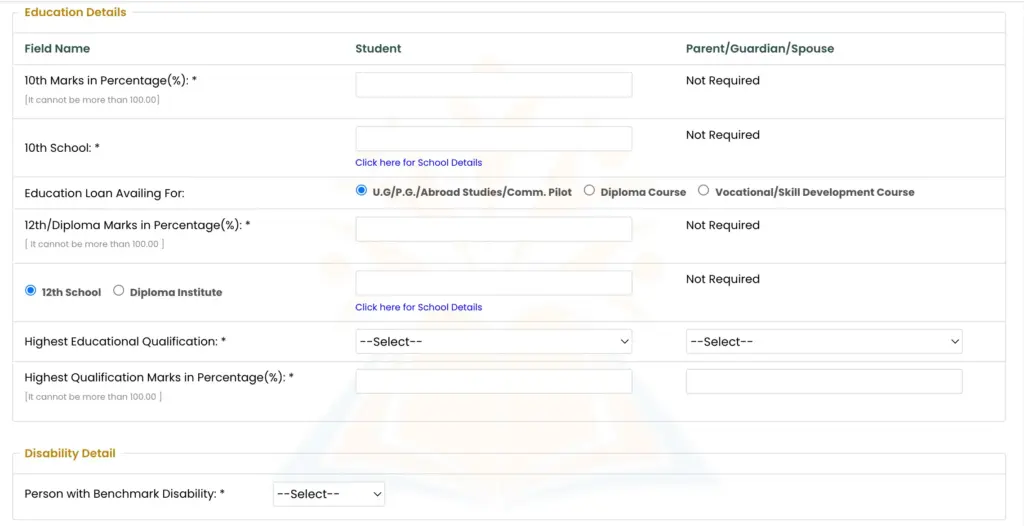
Task: Pick the 12th School radio option
Action: point(30,291)
